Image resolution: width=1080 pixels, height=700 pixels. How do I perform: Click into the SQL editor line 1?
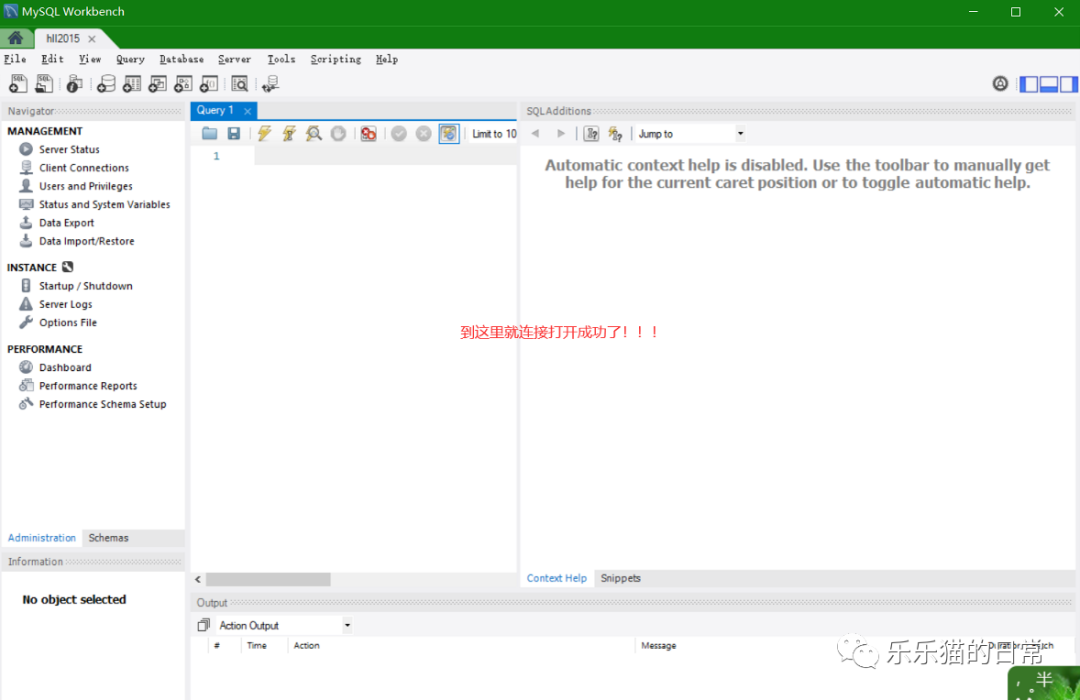pyautogui.click(x=386, y=156)
